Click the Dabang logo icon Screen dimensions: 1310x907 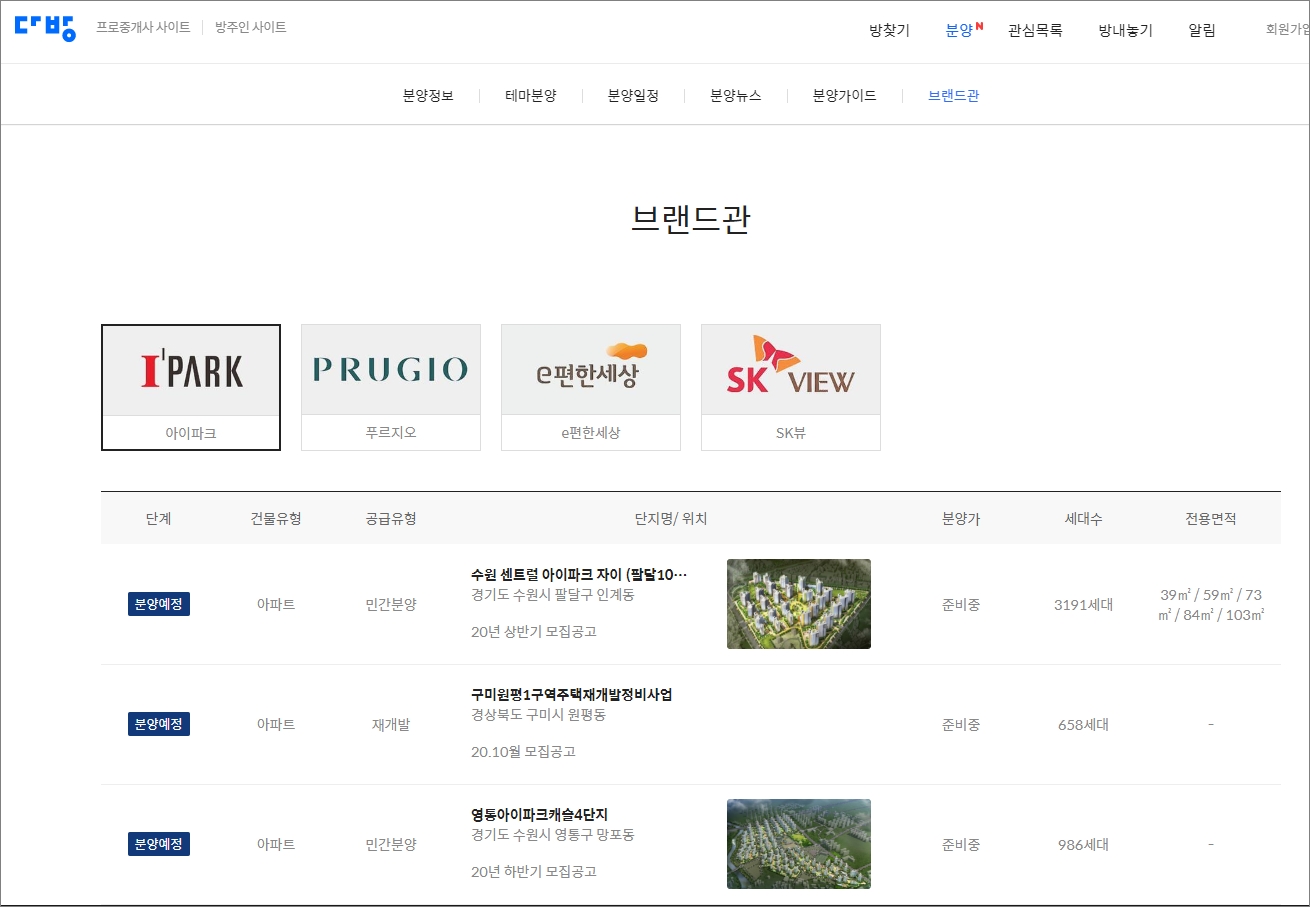[x=45, y=28]
